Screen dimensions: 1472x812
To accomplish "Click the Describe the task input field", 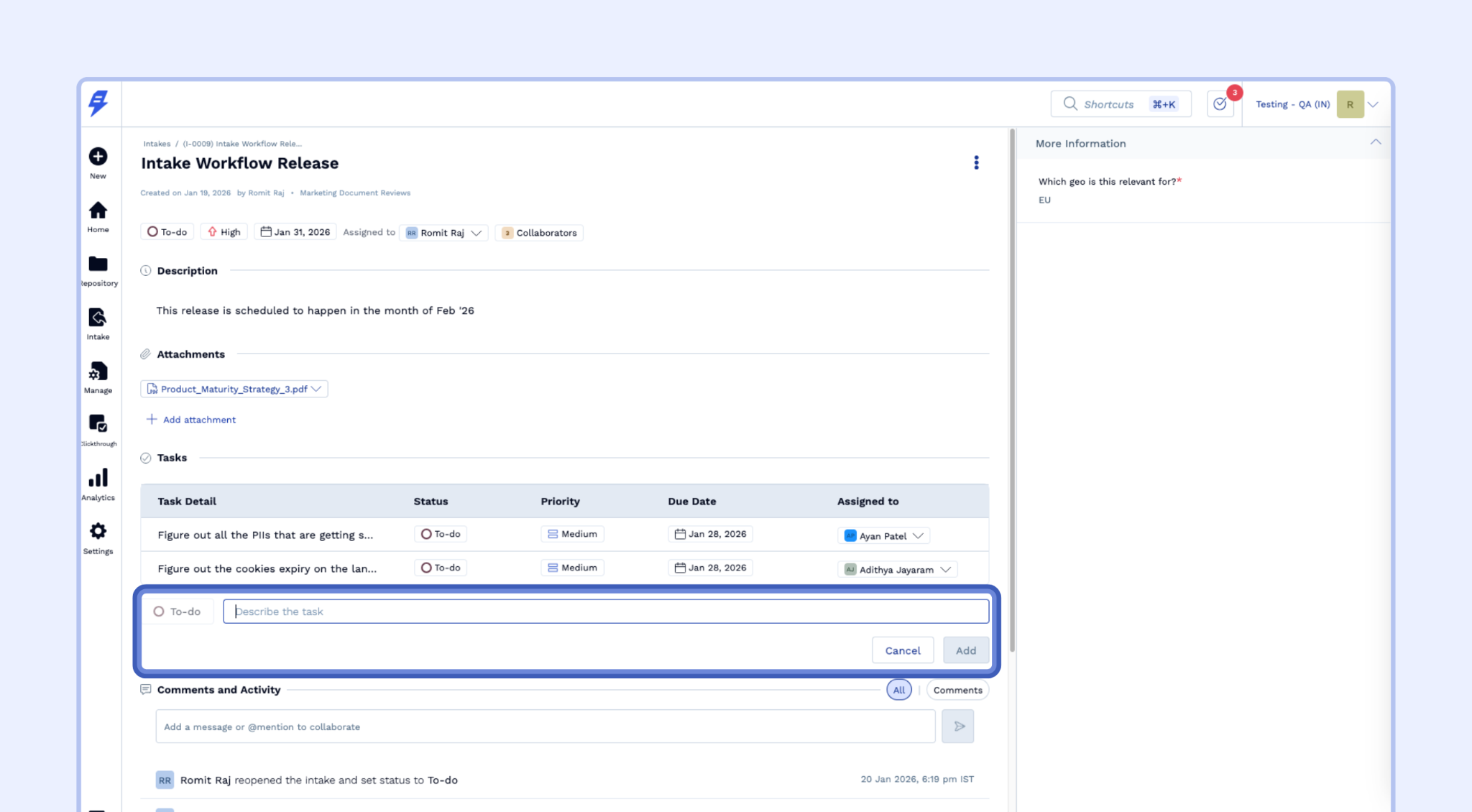I will pos(605,612).
